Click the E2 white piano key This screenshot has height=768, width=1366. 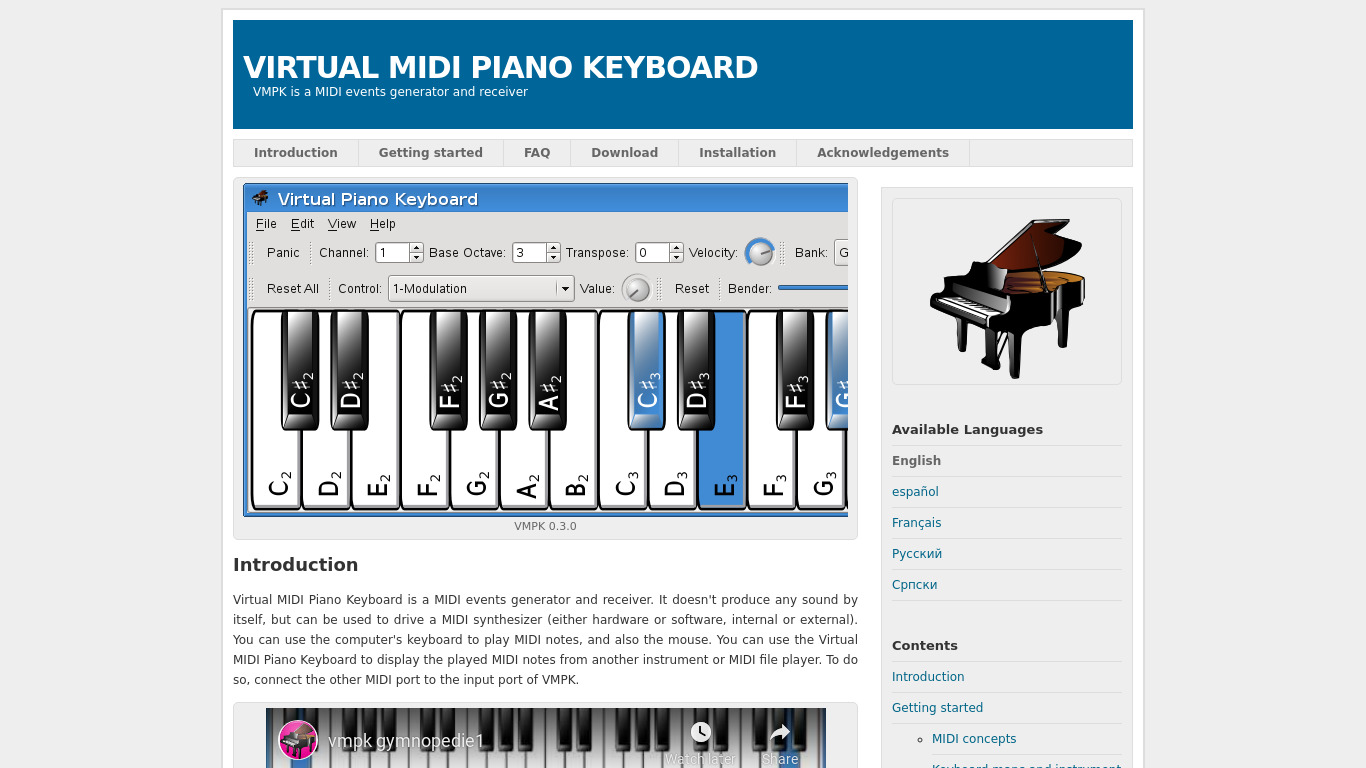point(376,470)
